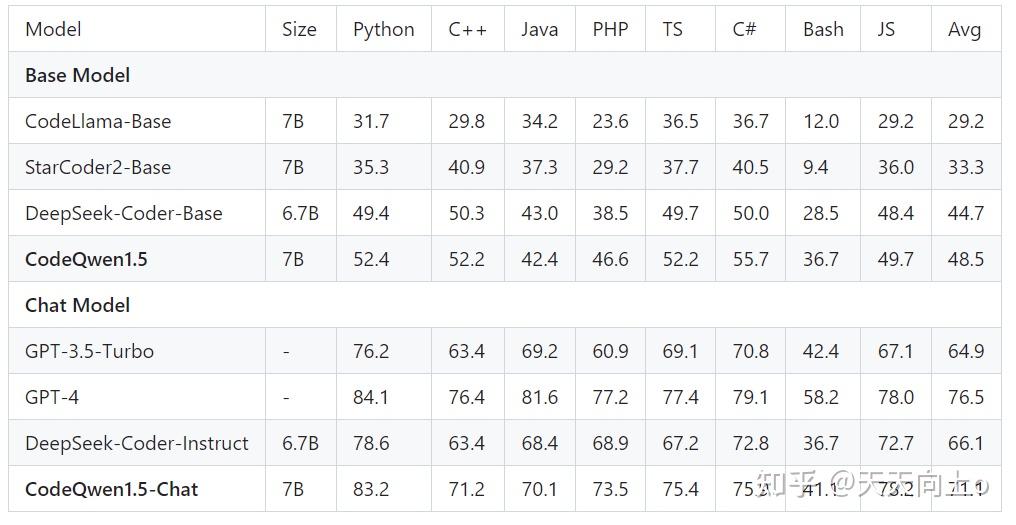Viewport: 1016px width, 525px height.
Task: Click the CodeQwen1.5-Chat model name
Action: 111,489
